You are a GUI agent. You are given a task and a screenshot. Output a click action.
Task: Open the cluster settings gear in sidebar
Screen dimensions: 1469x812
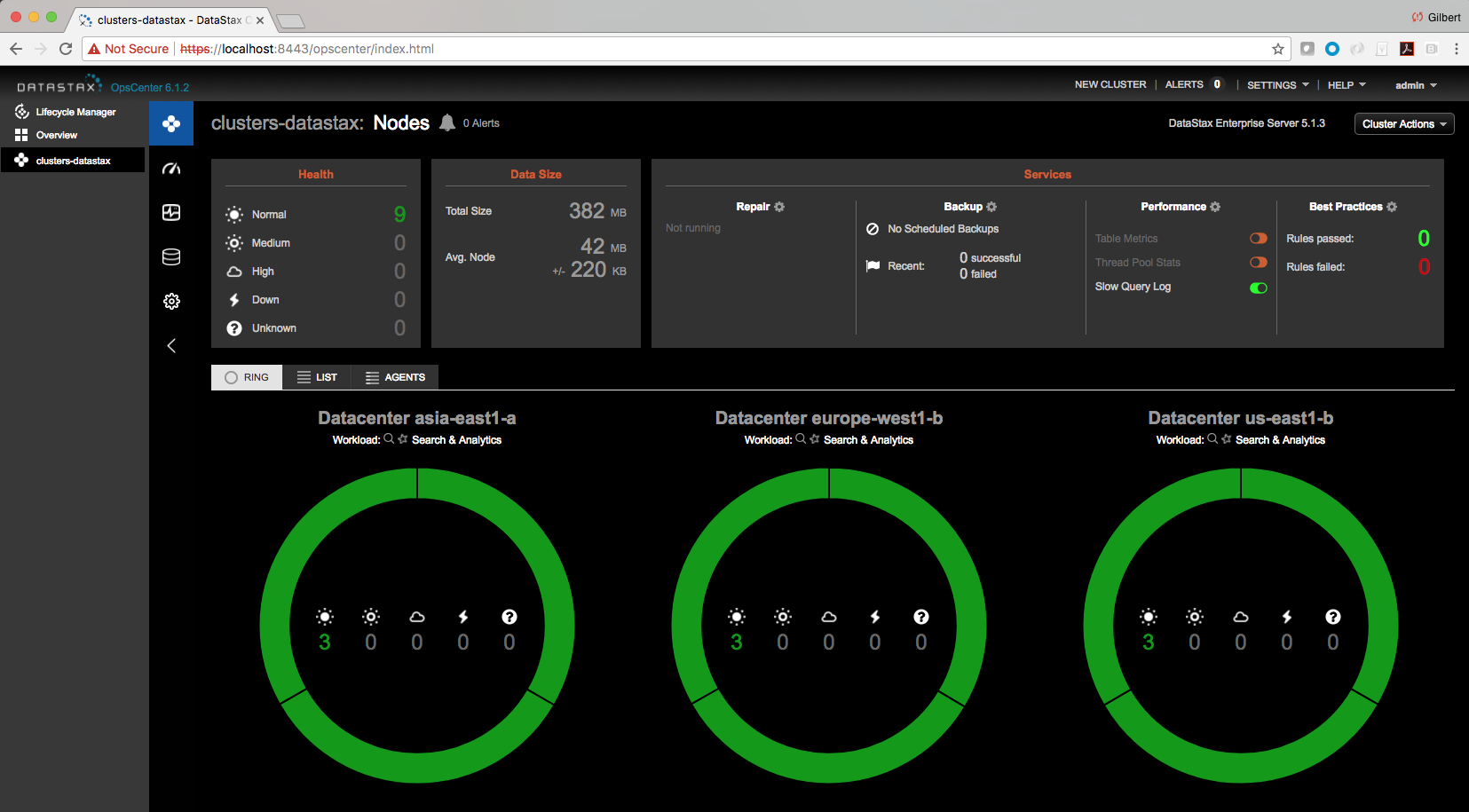click(171, 302)
